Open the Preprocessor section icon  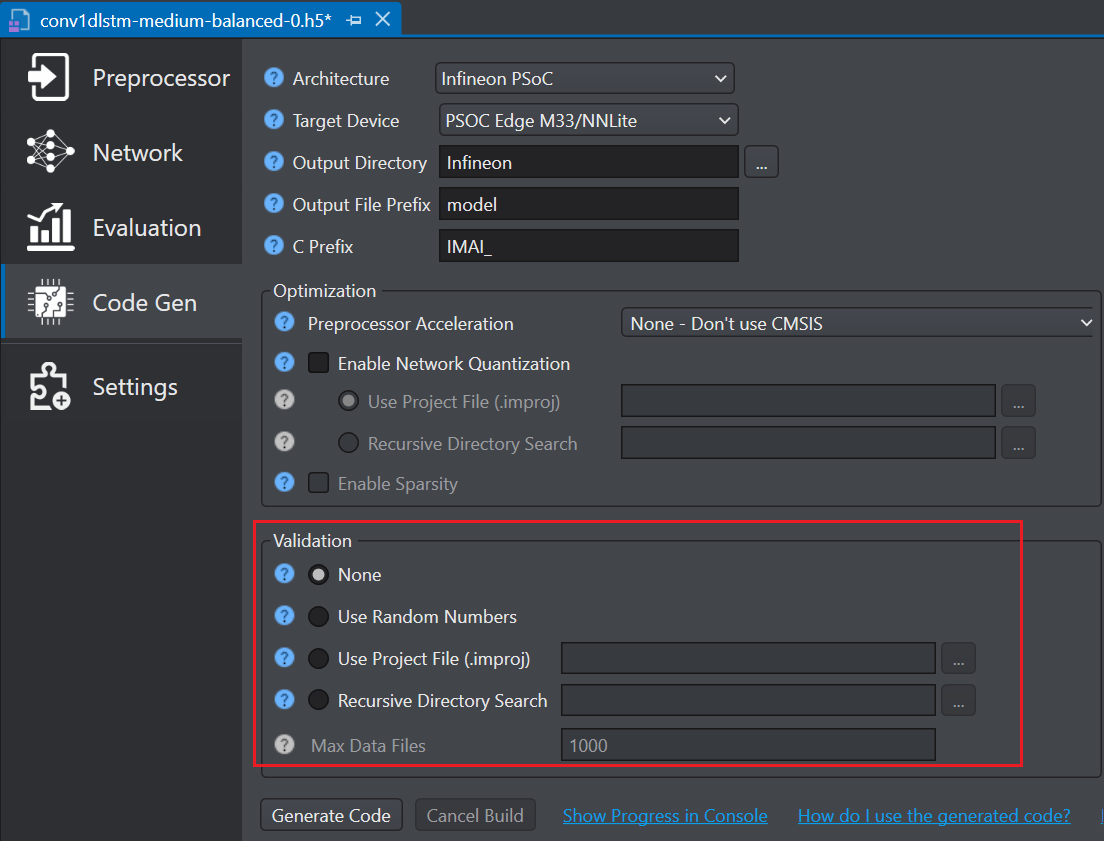tap(49, 77)
